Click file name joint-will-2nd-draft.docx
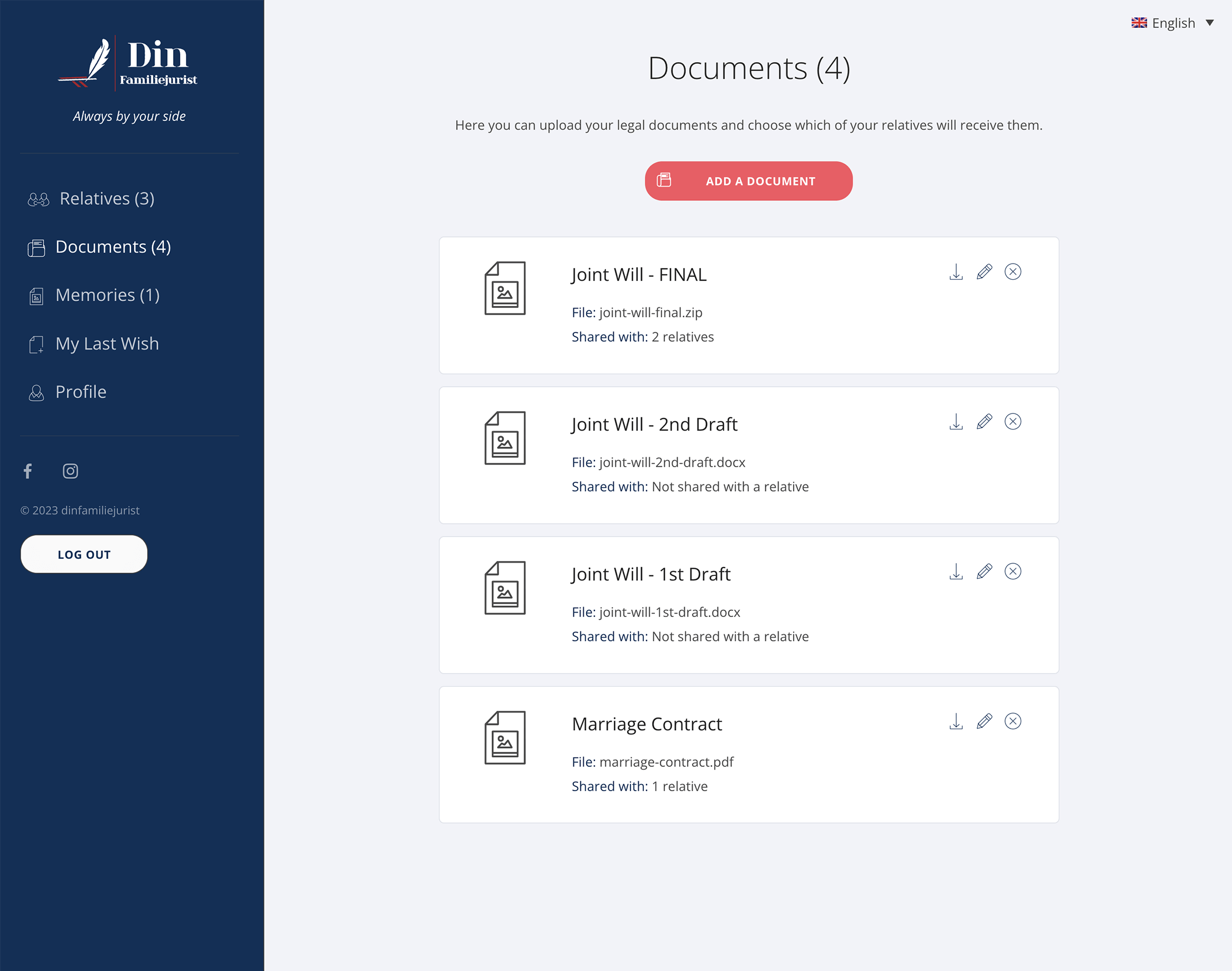1232x971 pixels. [x=672, y=462]
